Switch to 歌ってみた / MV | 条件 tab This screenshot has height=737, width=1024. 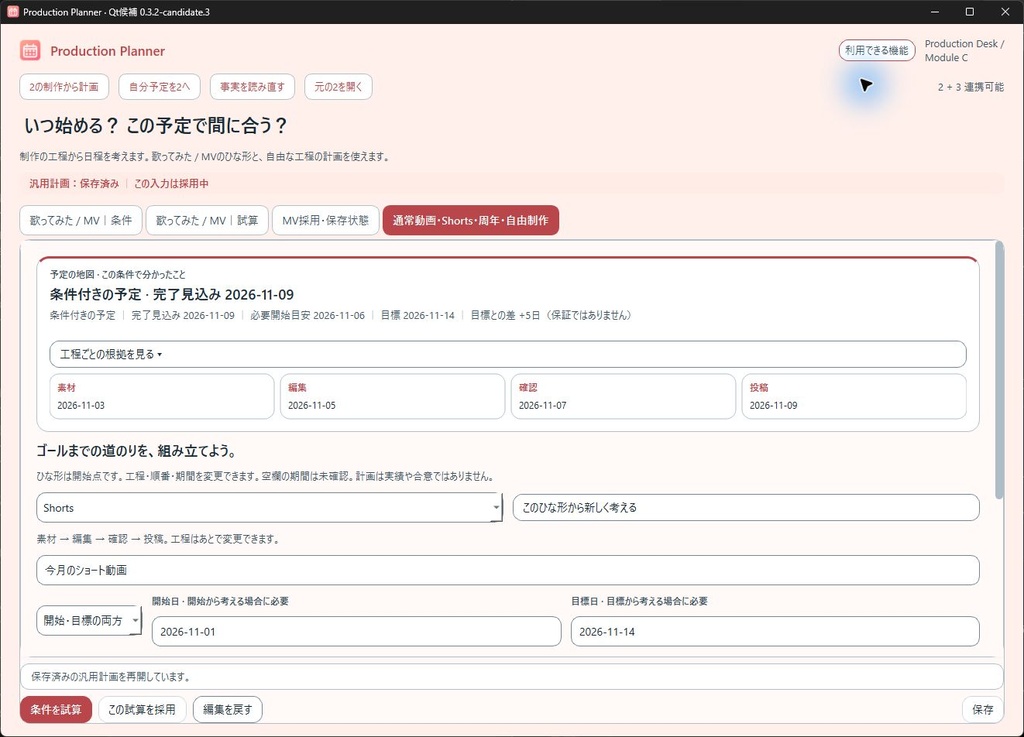click(81, 221)
